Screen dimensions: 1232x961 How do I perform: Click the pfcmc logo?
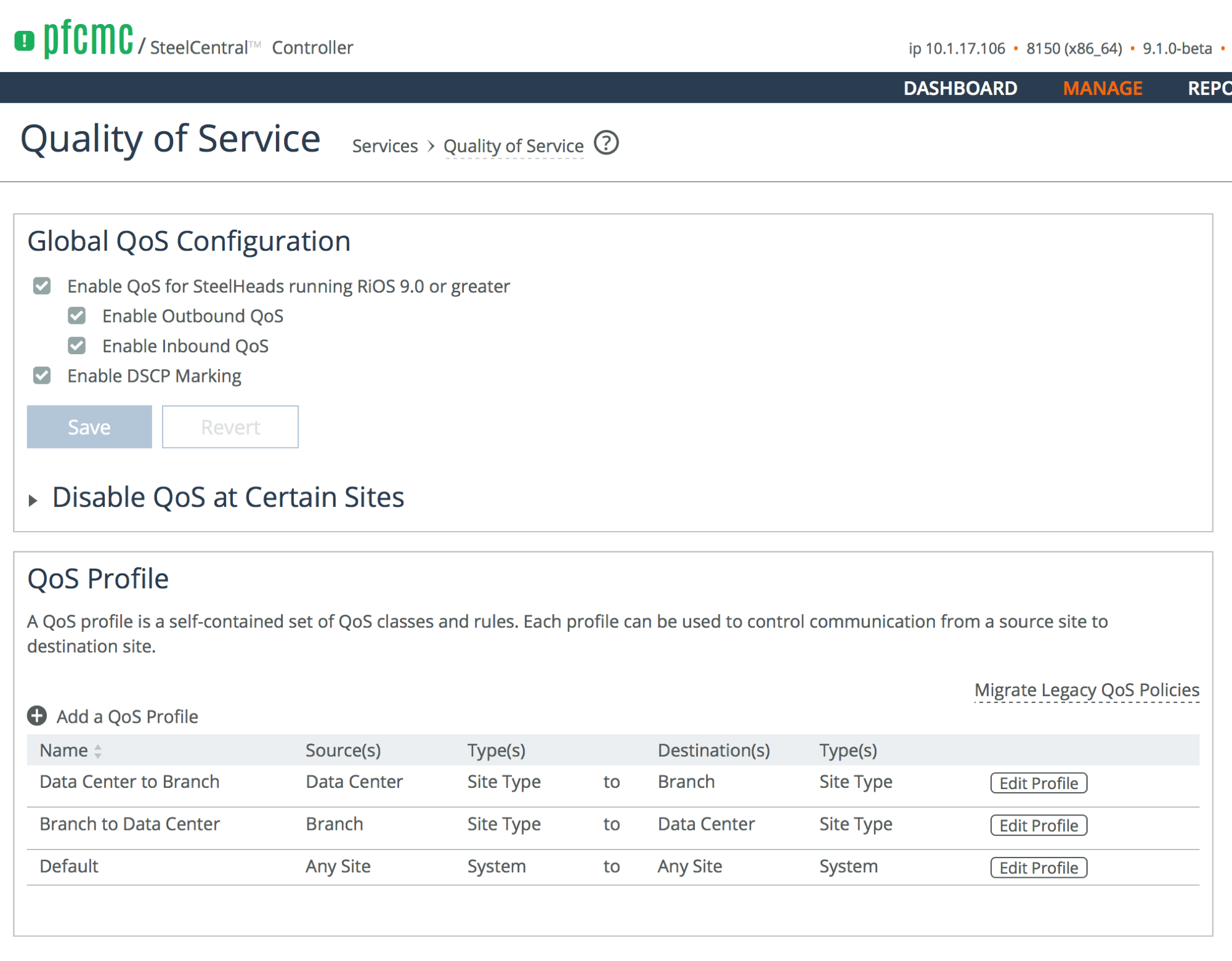88,38
